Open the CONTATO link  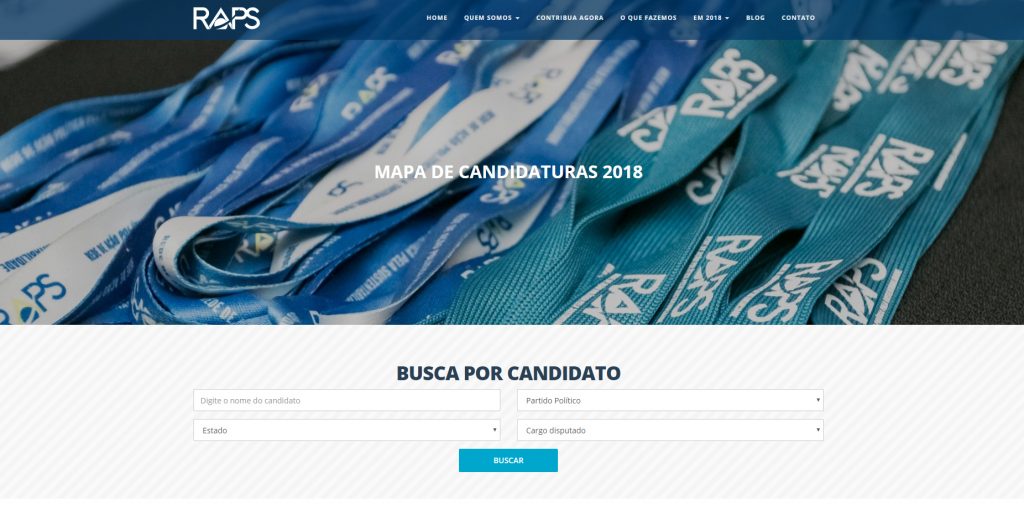(798, 18)
